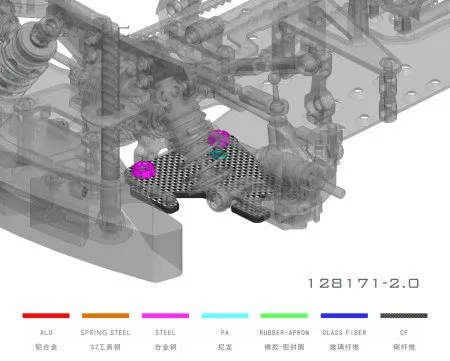
Task: Click the green RUBBER-APRON legend swatch
Action: pyautogui.click(x=284, y=315)
